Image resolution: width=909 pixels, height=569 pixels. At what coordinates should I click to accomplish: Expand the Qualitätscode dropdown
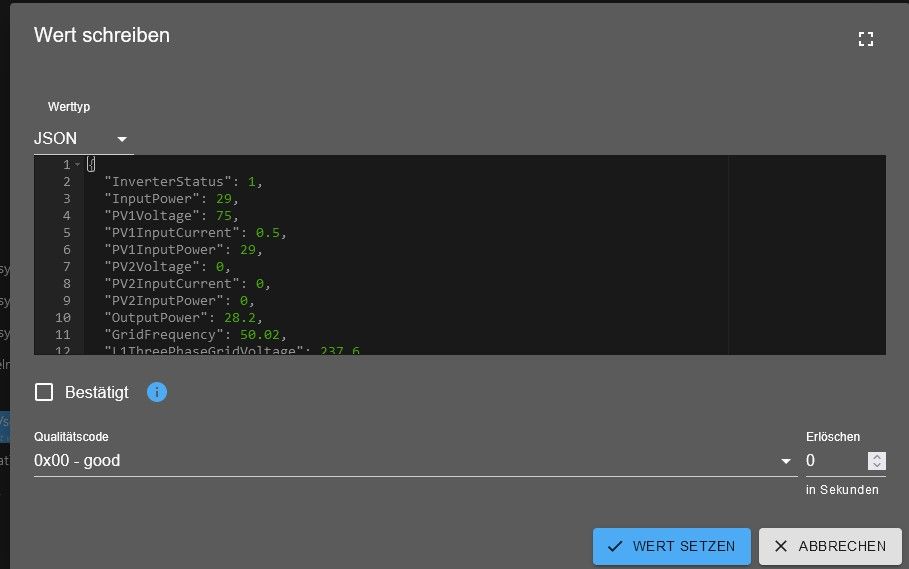tap(786, 461)
